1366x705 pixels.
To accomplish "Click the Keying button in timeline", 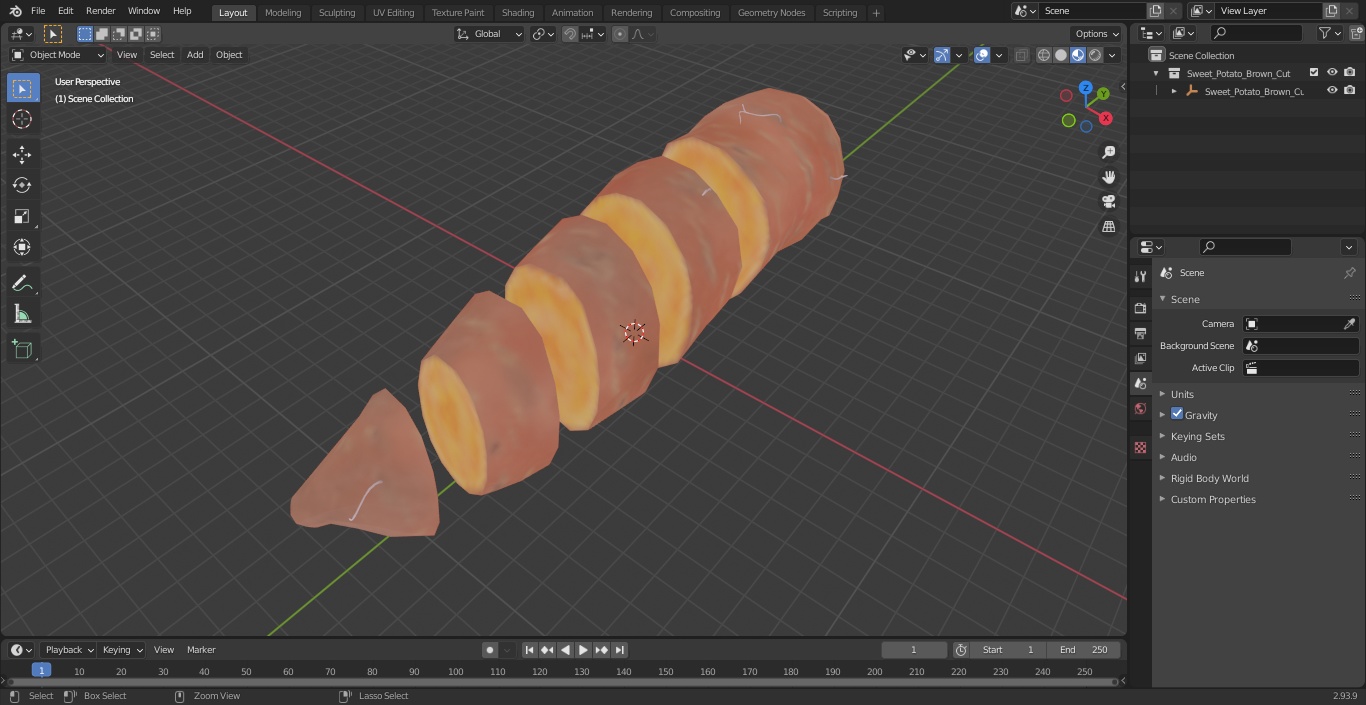I will click(122, 650).
